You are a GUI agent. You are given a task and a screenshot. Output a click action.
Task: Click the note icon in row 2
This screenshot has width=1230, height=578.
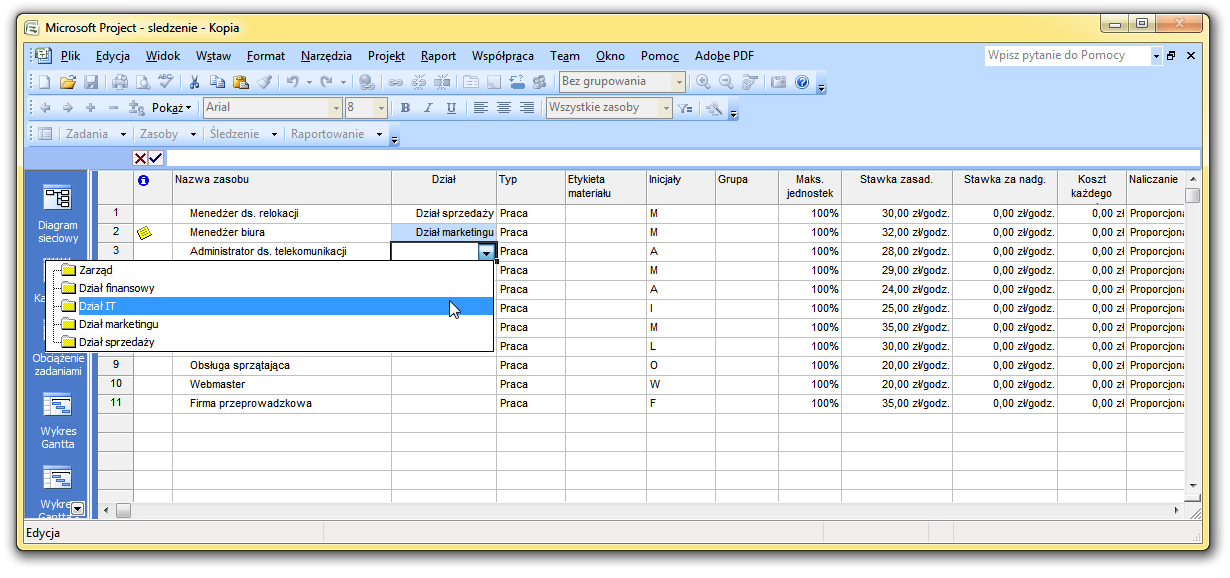point(144,233)
